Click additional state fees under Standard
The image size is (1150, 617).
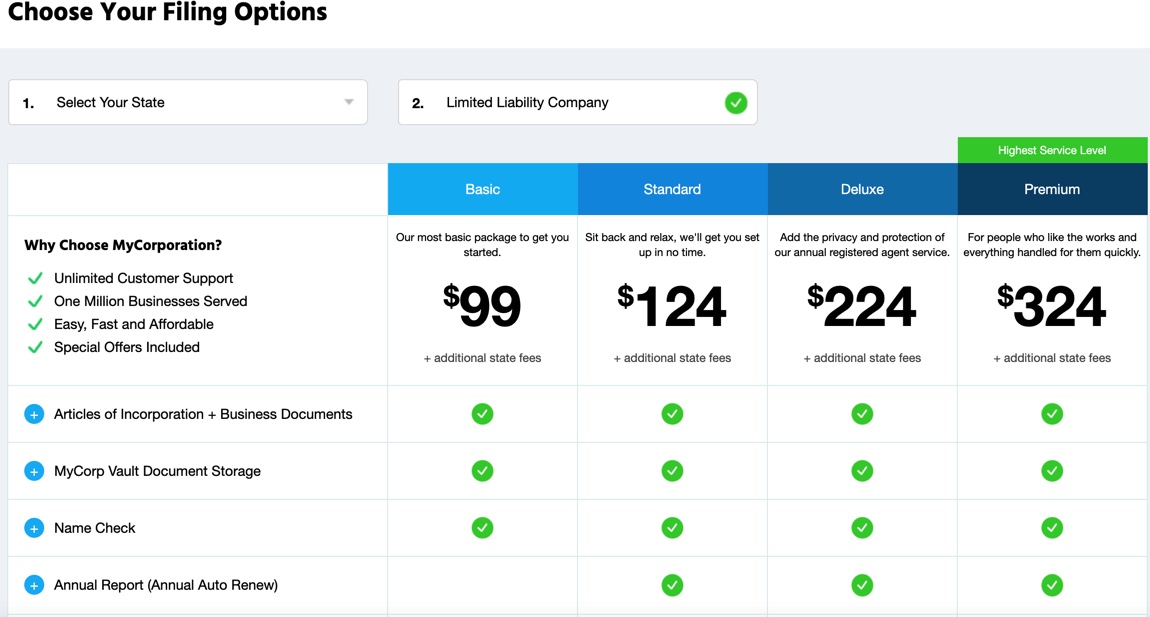click(x=673, y=358)
